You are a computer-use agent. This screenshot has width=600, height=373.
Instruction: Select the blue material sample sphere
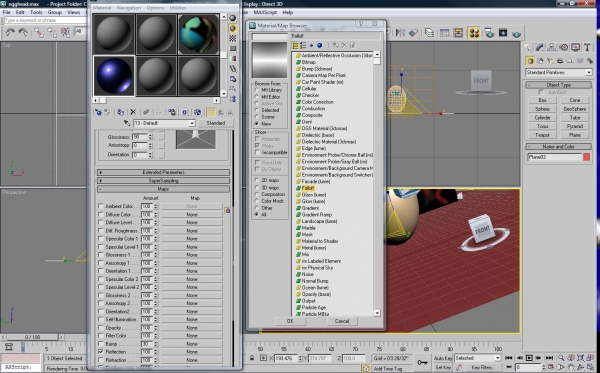click(114, 75)
